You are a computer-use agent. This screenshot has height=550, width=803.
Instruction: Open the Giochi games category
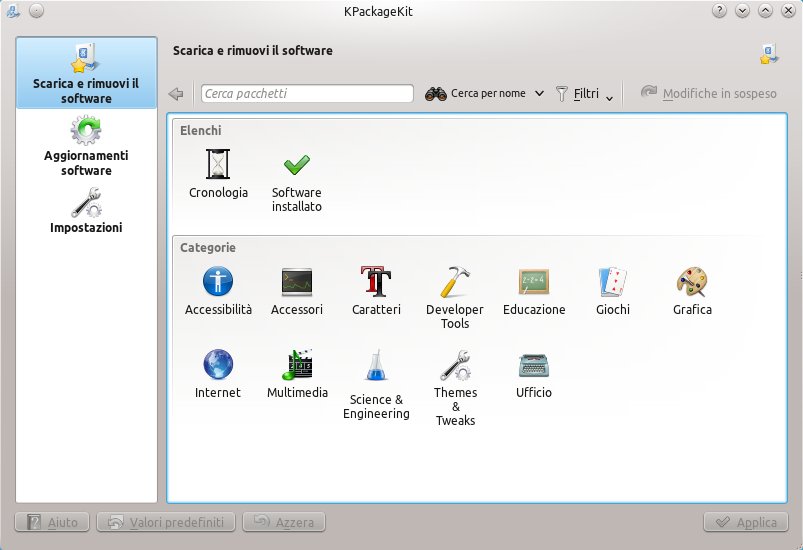click(612, 282)
